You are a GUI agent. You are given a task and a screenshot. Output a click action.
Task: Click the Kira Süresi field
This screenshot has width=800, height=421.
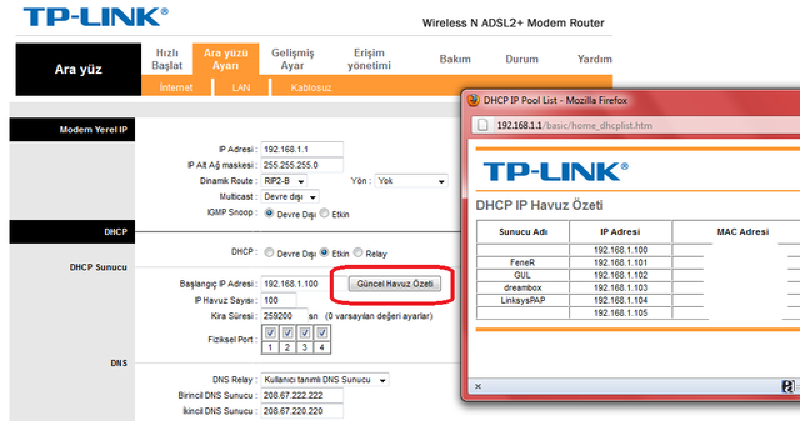(x=284, y=316)
